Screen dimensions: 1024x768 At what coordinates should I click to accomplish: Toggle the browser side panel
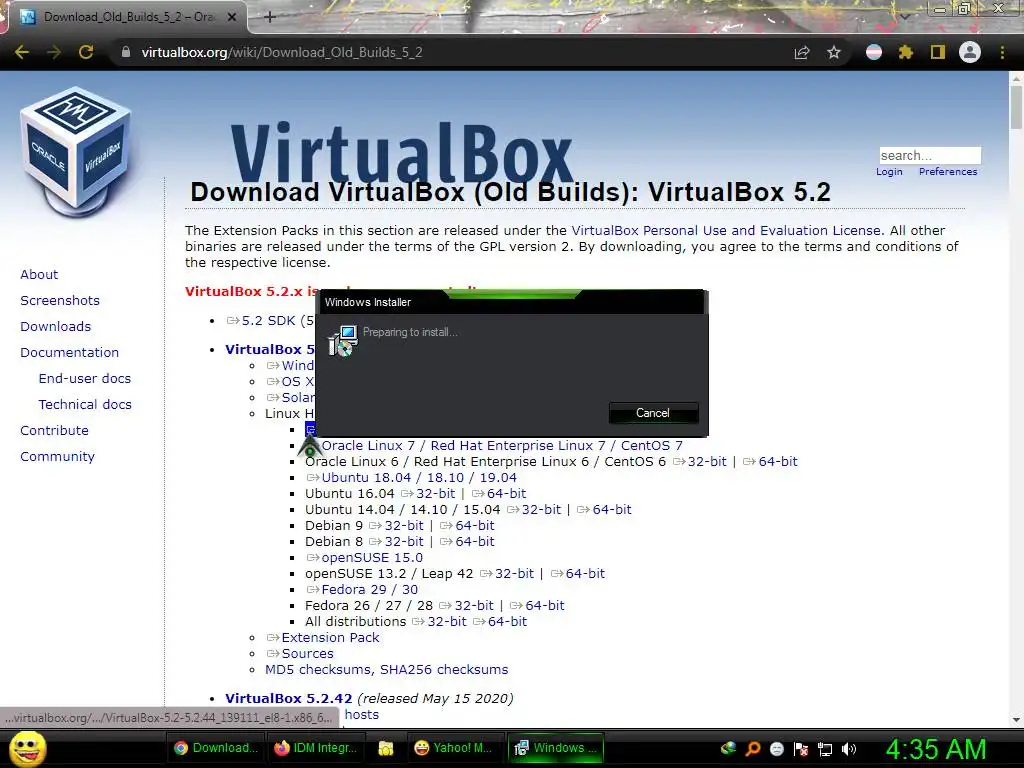(938, 52)
